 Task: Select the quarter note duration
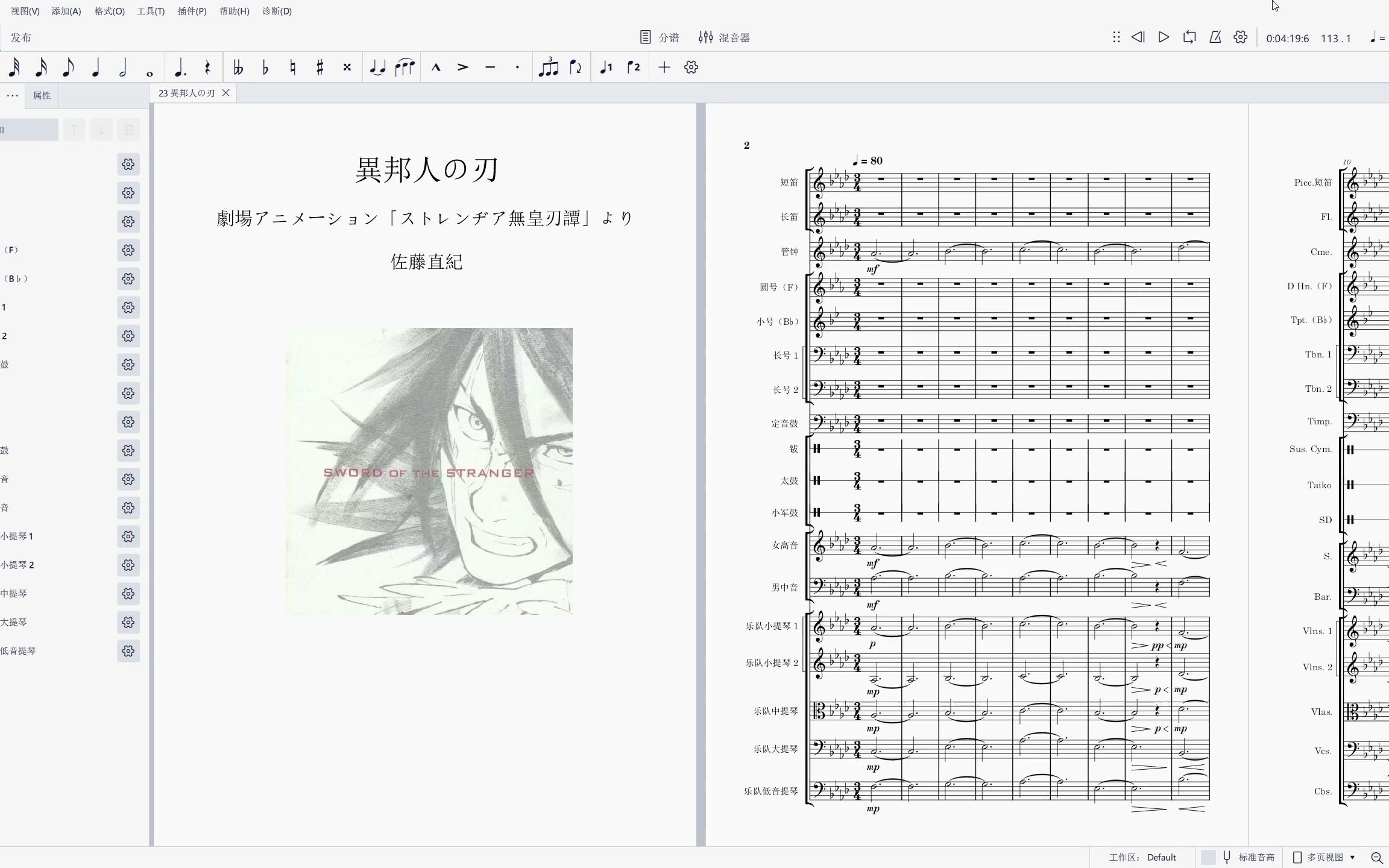[x=95, y=68]
